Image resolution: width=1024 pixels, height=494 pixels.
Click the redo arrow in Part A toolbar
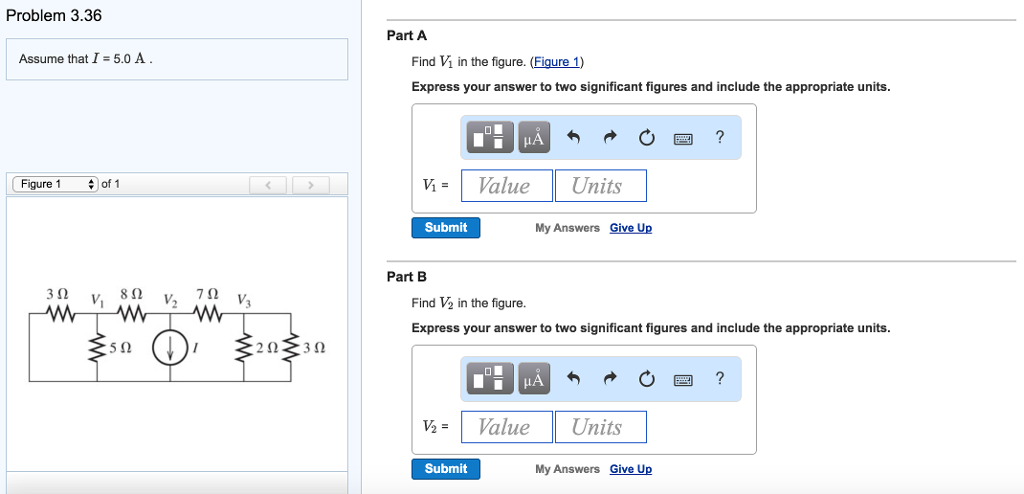click(x=610, y=137)
